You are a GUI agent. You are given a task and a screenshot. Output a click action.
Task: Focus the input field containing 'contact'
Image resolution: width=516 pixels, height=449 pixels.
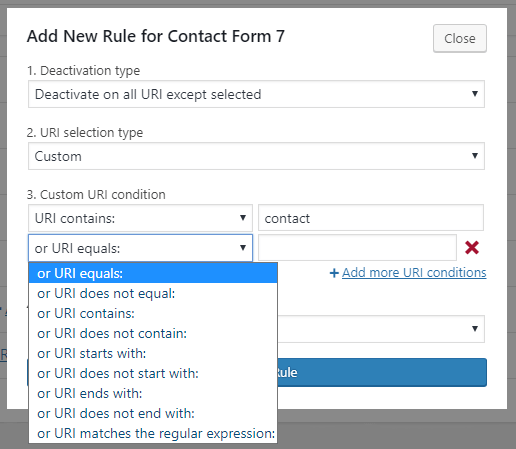click(x=371, y=218)
